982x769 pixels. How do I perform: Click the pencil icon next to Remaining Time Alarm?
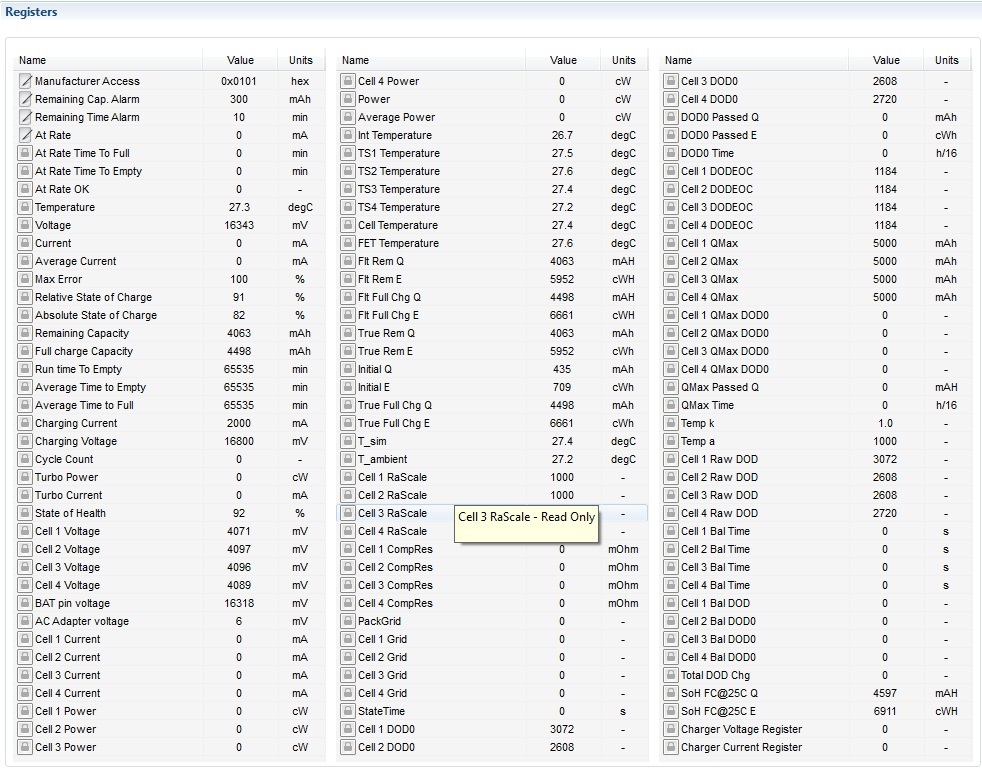25,117
